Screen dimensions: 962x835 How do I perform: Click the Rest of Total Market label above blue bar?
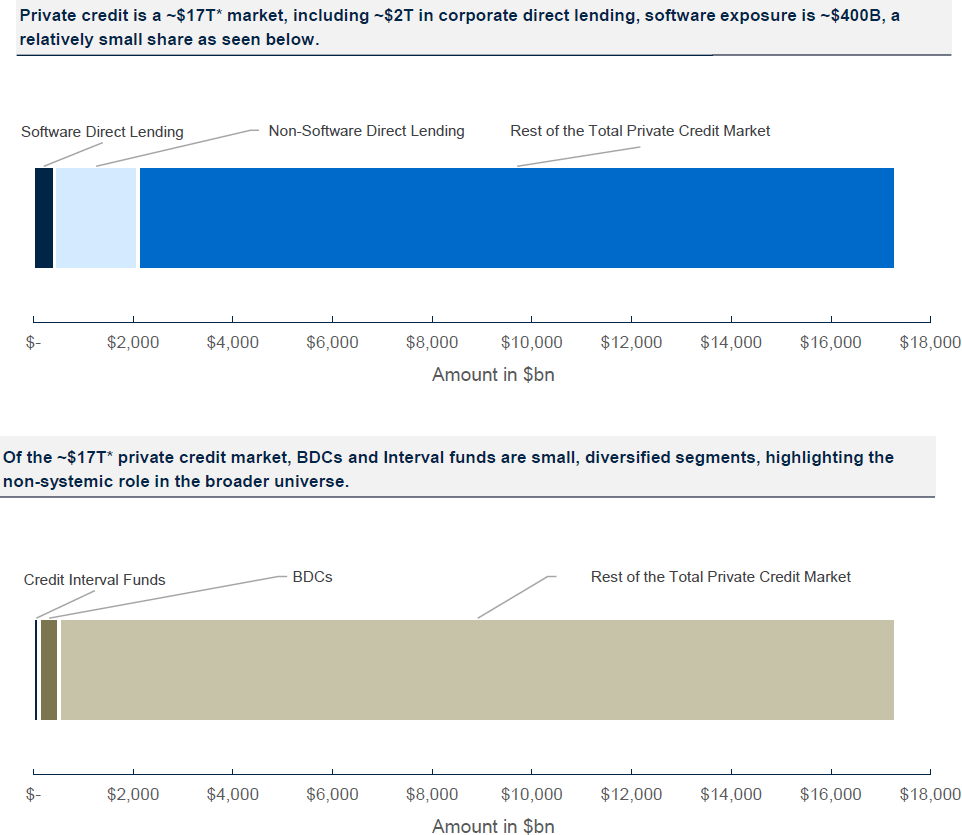[x=640, y=131]
